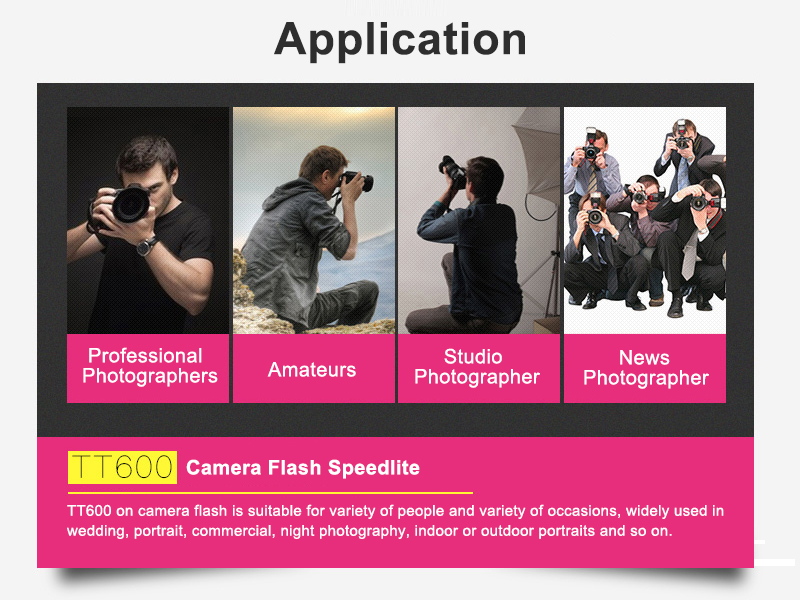Click the Camera Flash Speedlite heading
The height and width of the screenshot is (600, 800).
pyautogui.click(x=303, y=468)
